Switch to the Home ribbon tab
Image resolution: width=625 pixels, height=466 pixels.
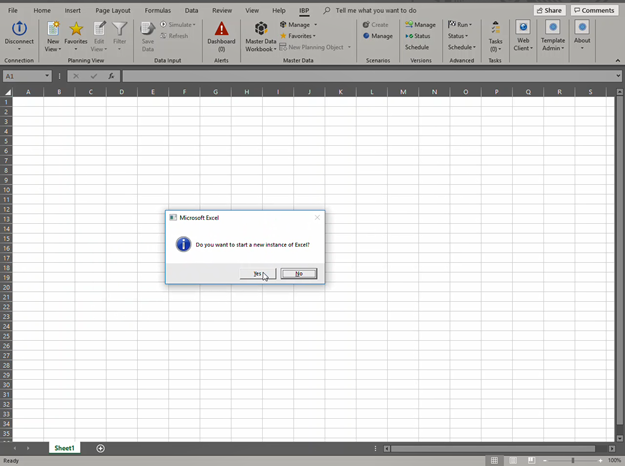tap(42, 10)
